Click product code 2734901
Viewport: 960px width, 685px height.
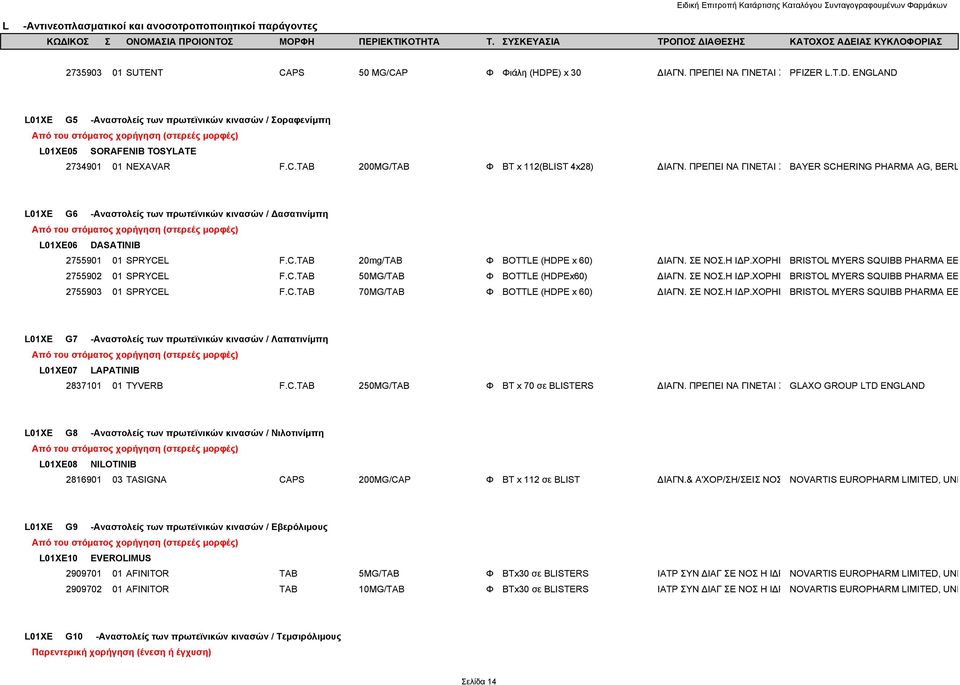click(84, 167)
